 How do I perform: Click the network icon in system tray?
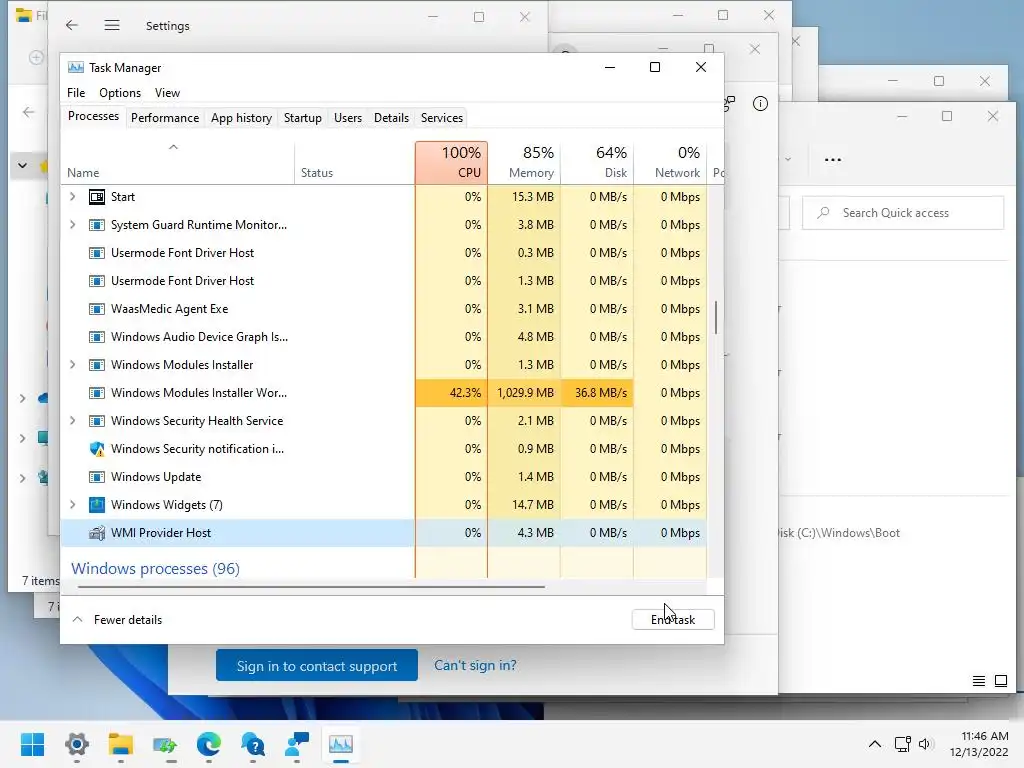pyautogui.click(x=903, y=744)
